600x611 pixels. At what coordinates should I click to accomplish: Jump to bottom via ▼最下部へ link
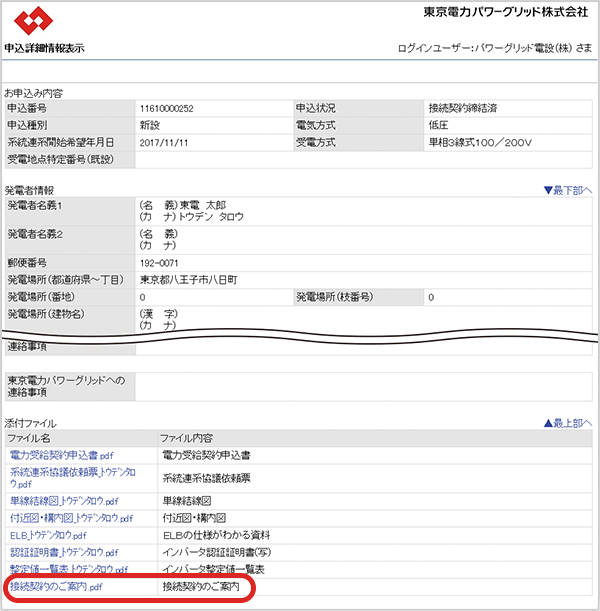tap(568, 191)
